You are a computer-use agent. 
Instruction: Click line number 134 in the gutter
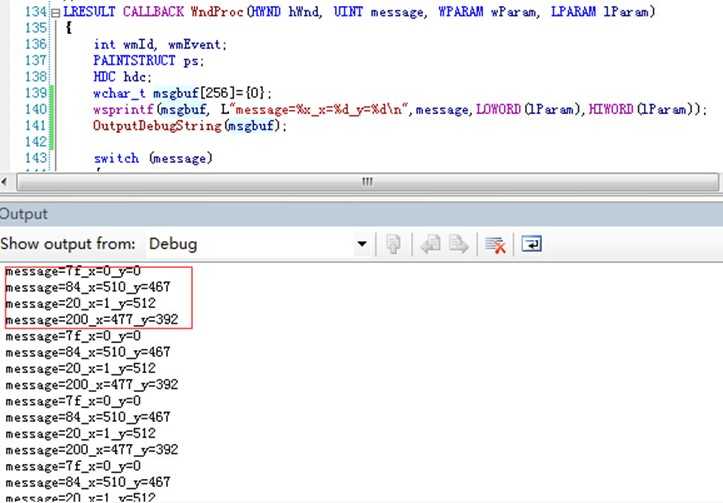(36, 12)
